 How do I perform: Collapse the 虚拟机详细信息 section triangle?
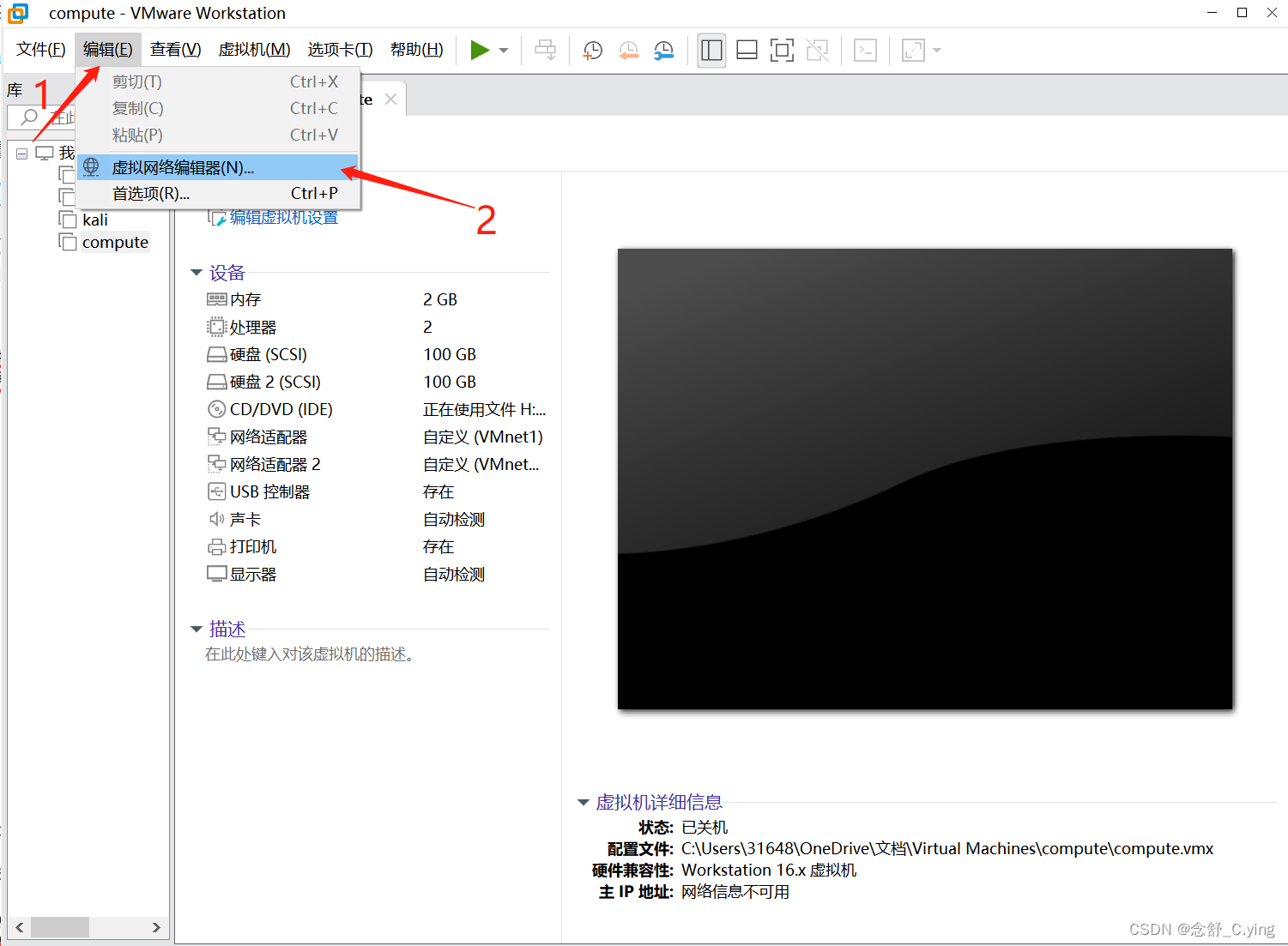[584, 803]
